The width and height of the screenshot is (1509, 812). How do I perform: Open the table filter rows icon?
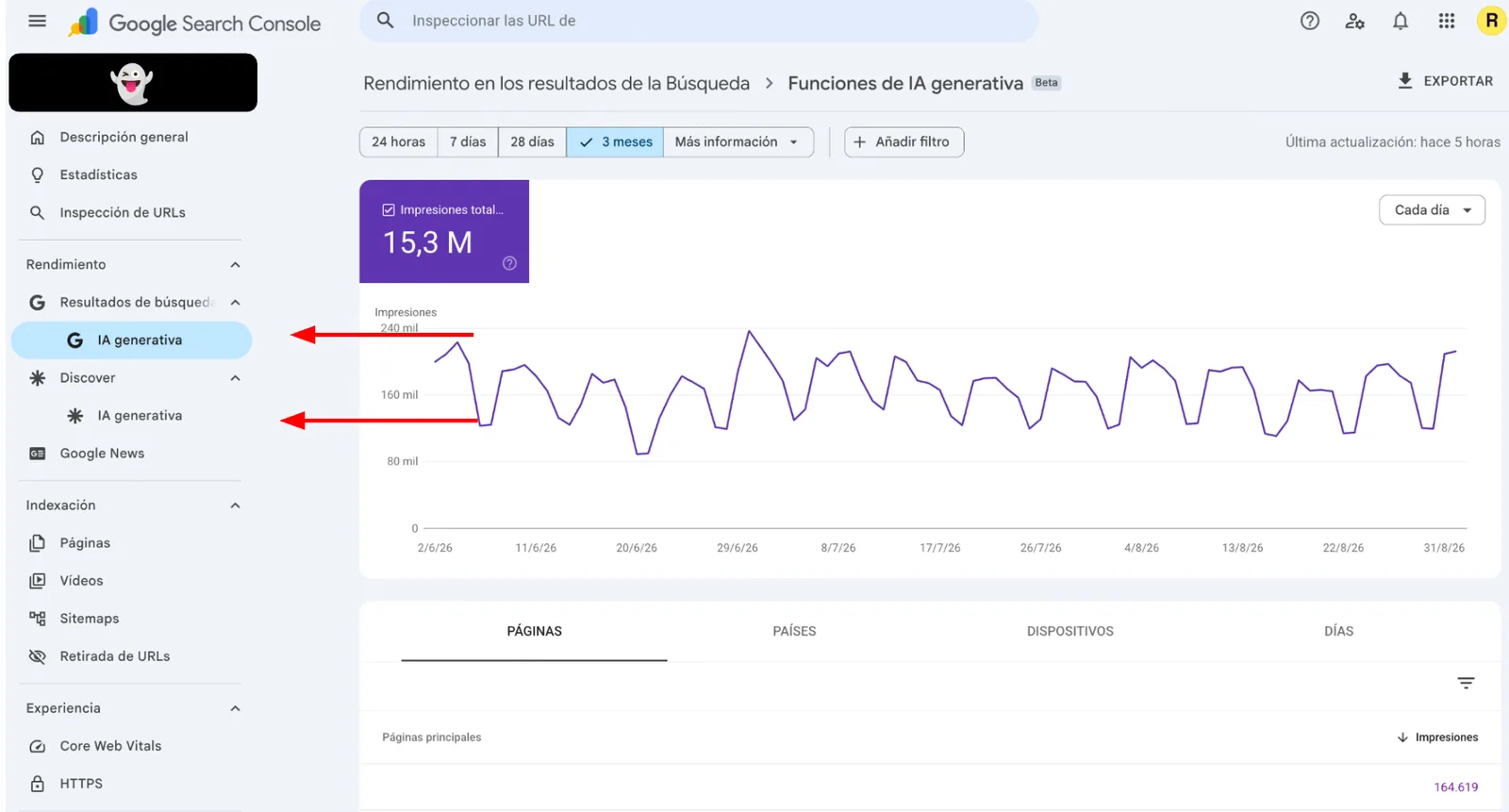(1466, 683)
